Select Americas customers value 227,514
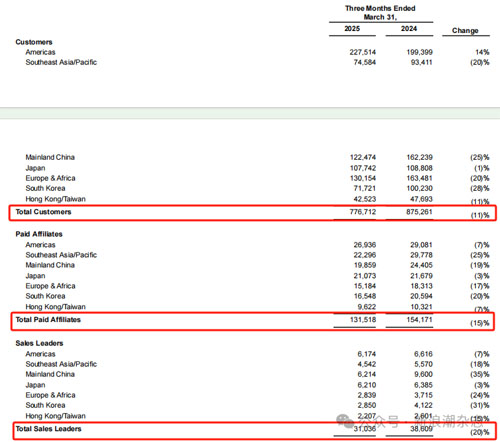This screenshot has height=442, width=500. click(363, 52)
